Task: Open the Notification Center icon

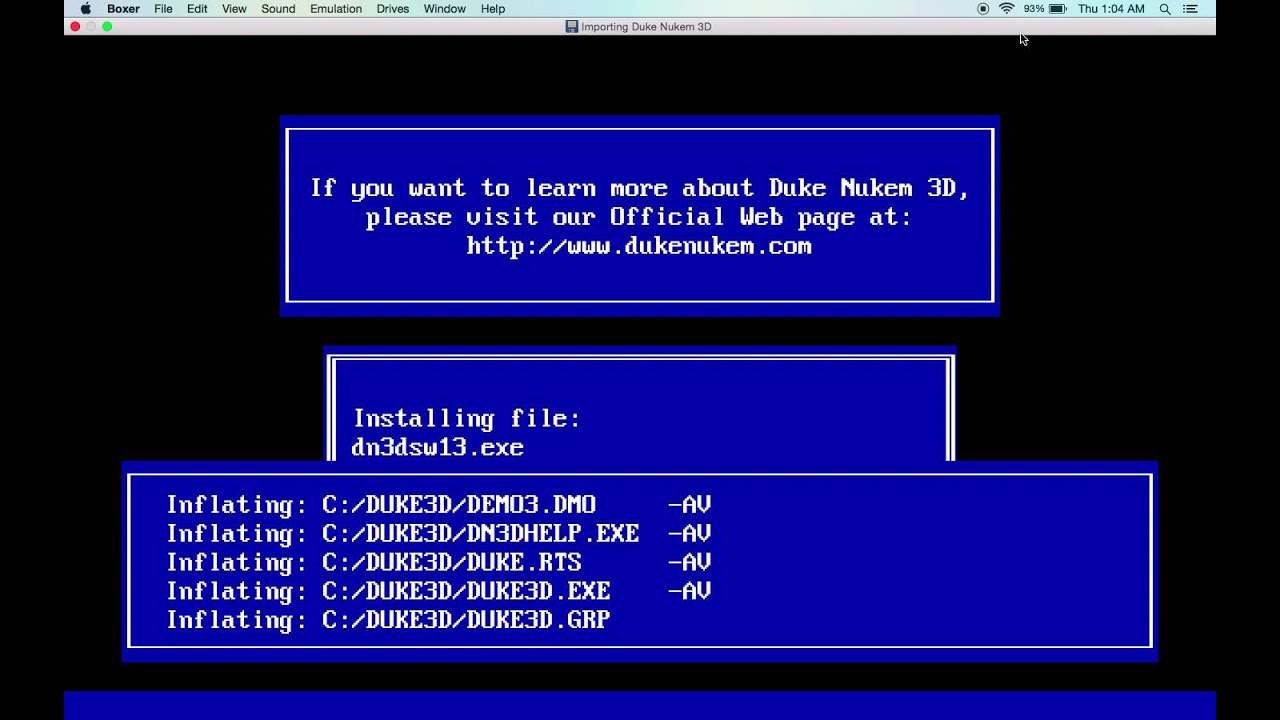Action: [1190, 9]
